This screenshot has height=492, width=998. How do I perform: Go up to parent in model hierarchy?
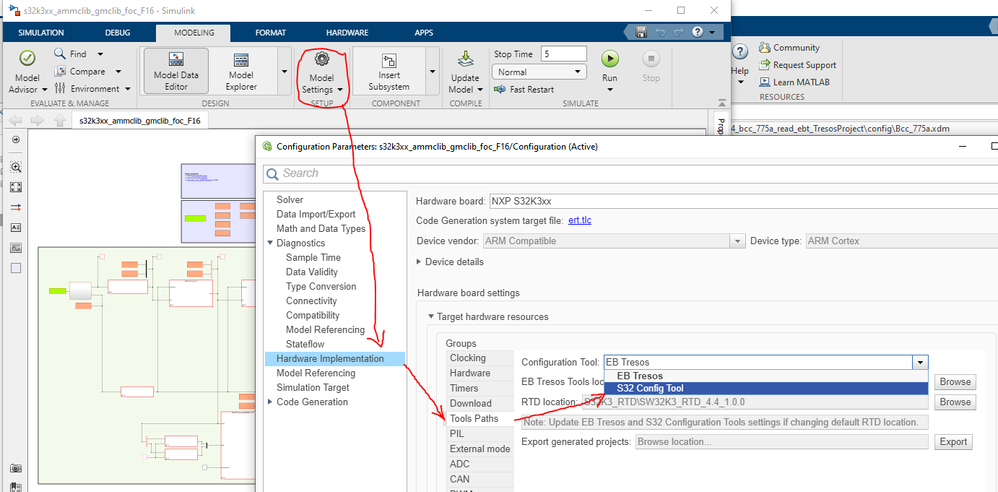(x=59, y=120)
